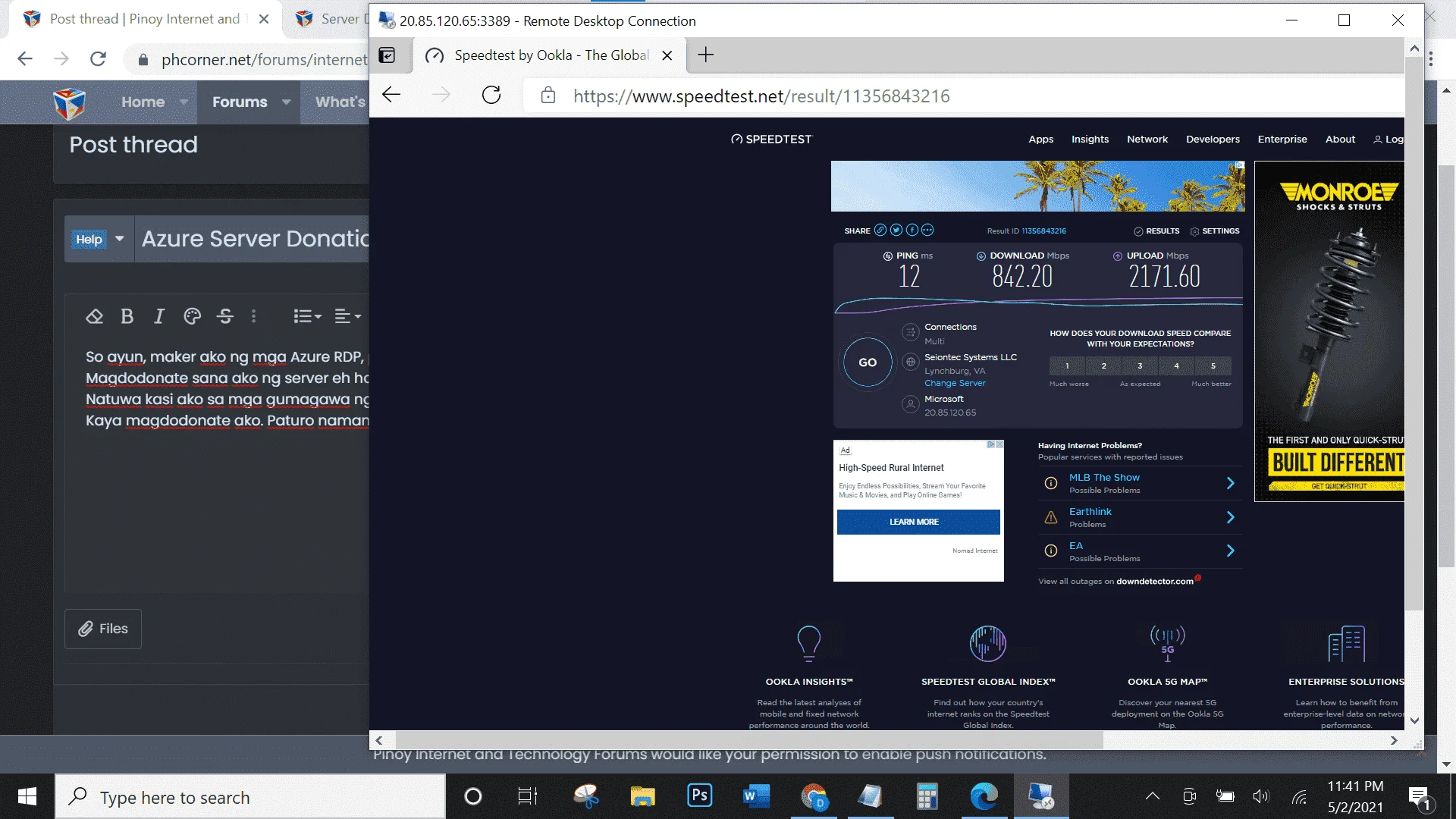Open Network in Speedtest navigation

pos(1147,140)
